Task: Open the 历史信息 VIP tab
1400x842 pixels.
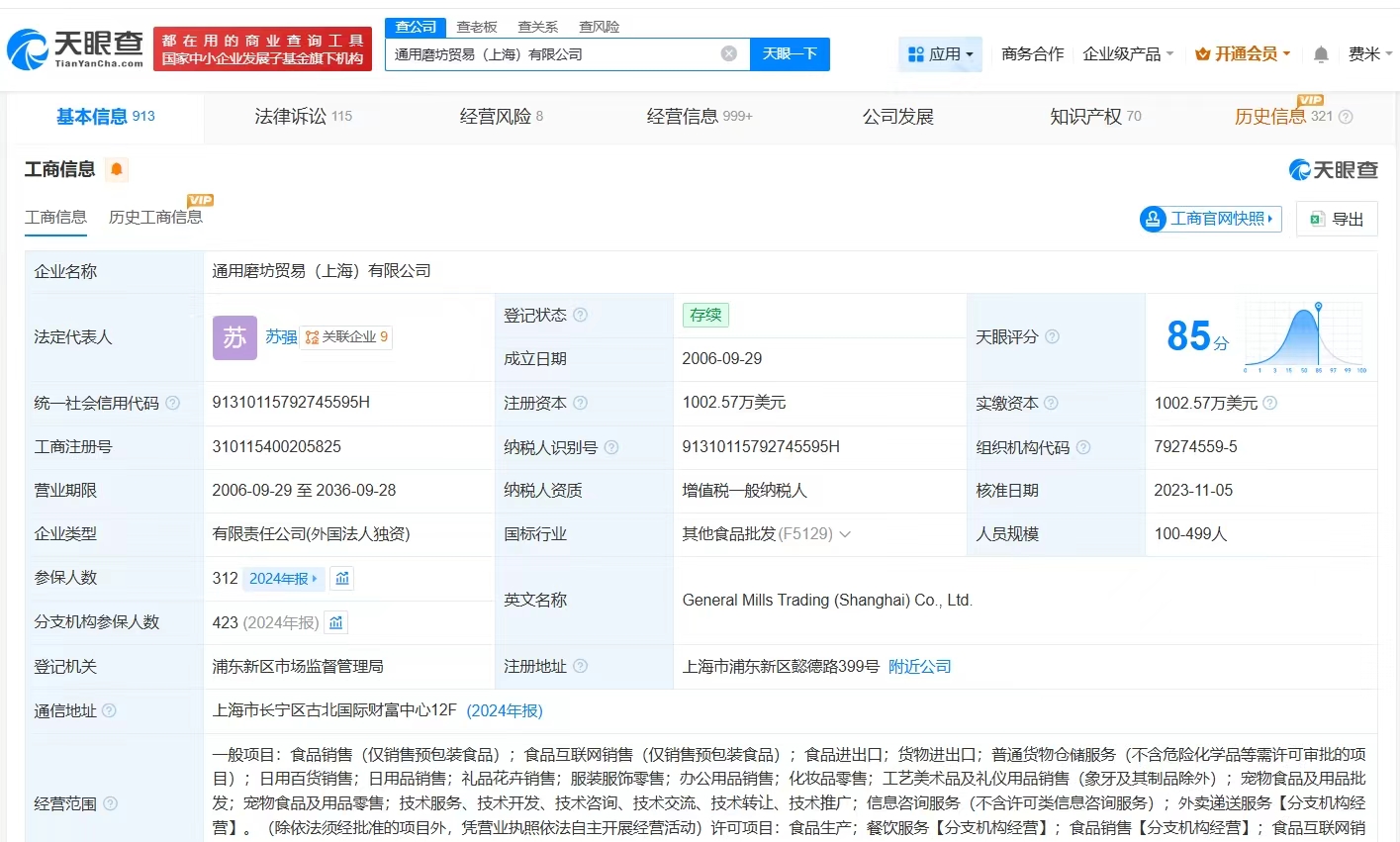Action: (x=1283, y=117)
